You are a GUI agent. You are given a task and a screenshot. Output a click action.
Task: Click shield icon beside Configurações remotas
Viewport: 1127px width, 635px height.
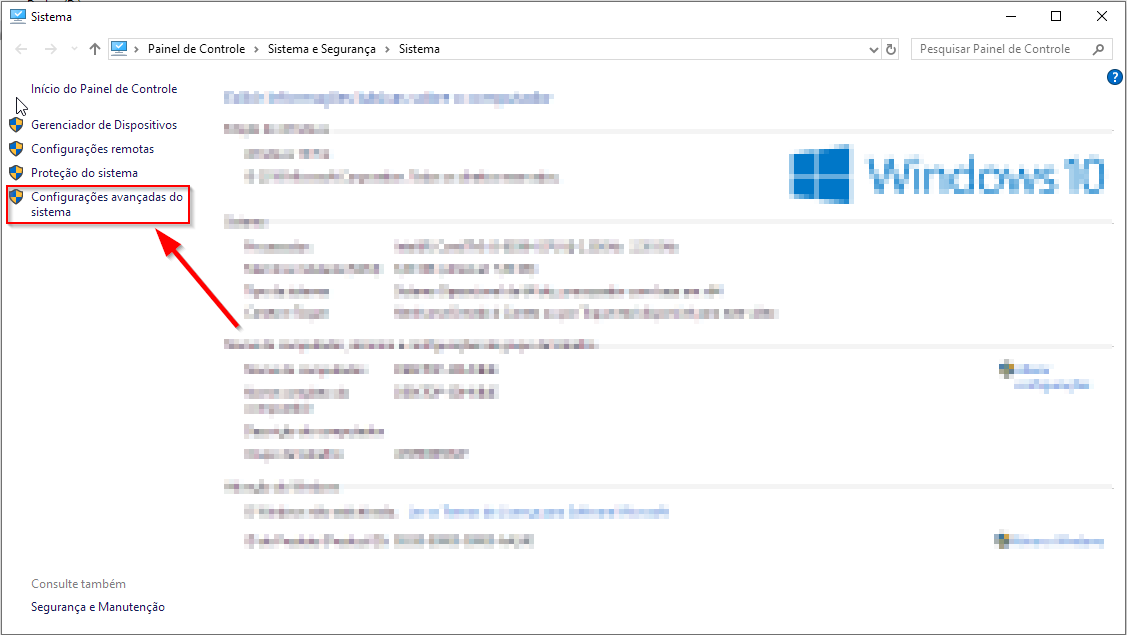(x=16, y=149)
